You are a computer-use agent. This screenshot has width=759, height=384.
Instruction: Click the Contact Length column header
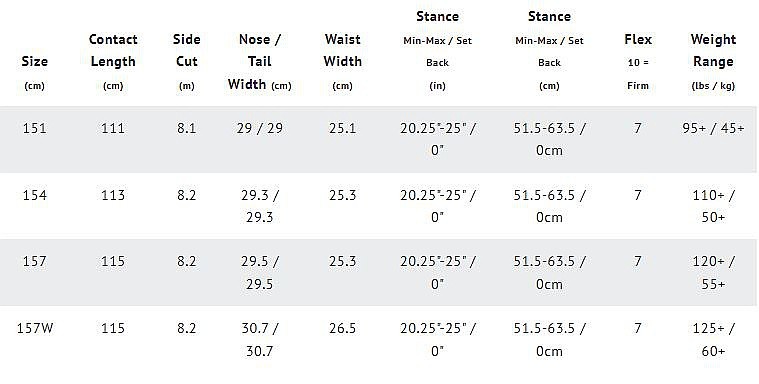click(x=113, y=62)
